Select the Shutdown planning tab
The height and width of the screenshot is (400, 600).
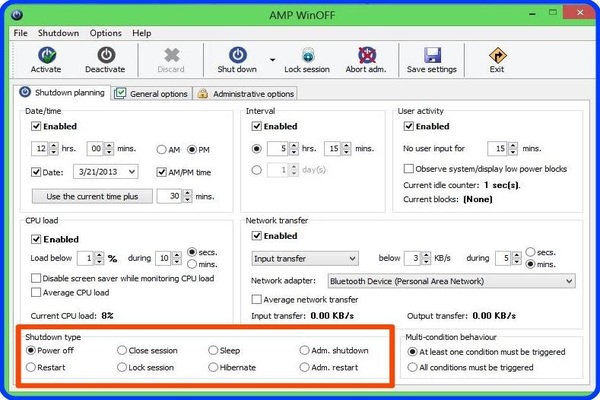point(62,93)
